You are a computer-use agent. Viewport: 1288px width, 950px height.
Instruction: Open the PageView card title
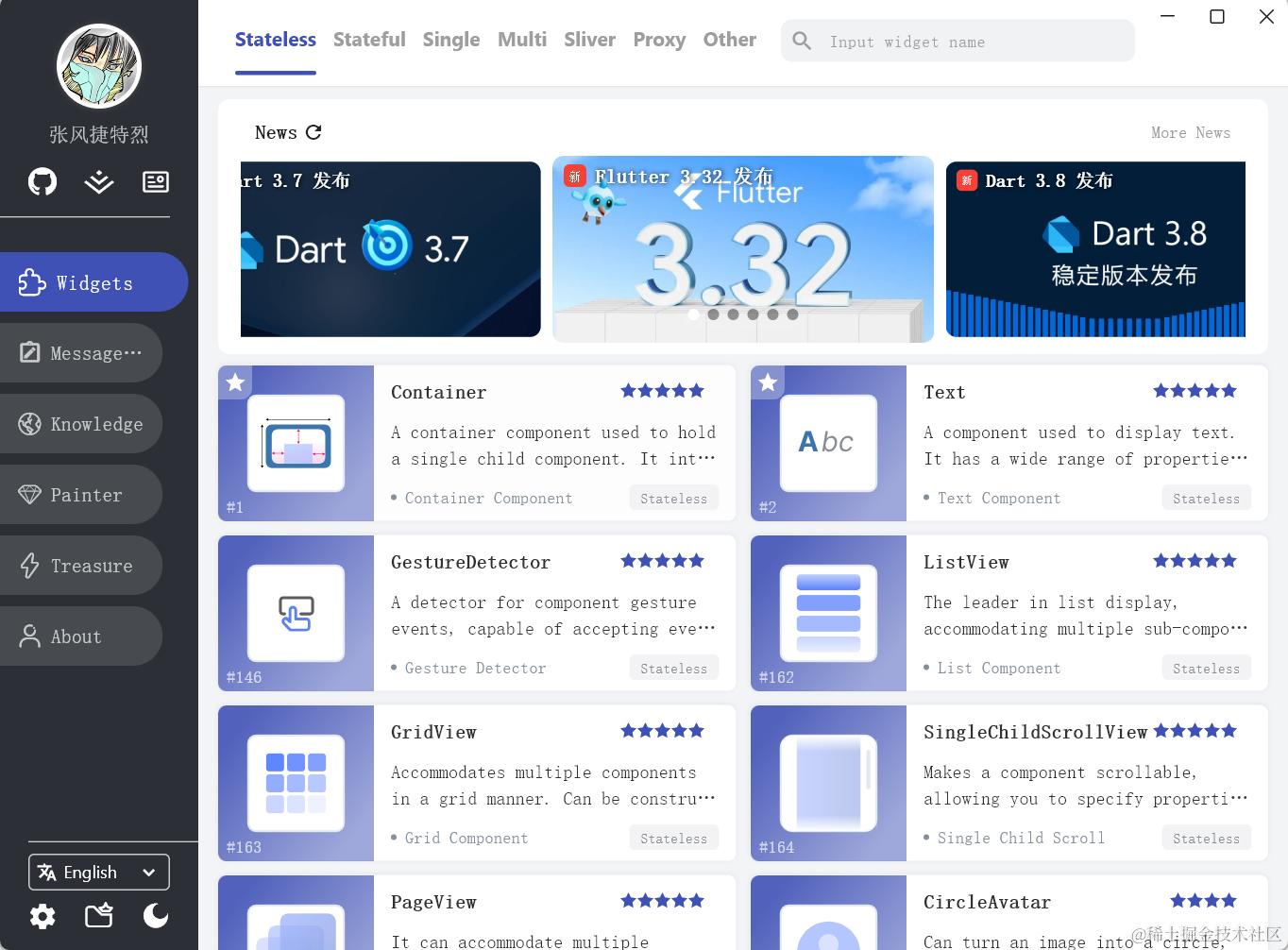433,902
